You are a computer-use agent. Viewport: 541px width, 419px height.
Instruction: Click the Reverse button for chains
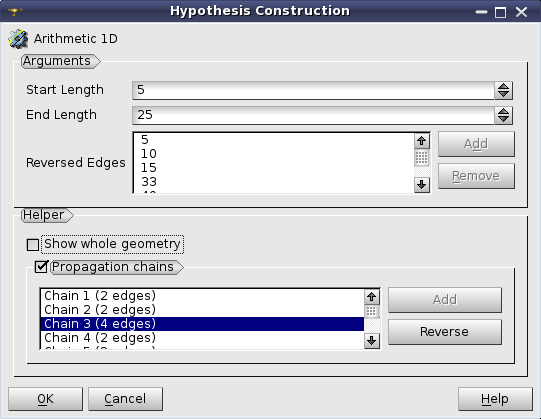pyautogui.click(x=445, y=332)
